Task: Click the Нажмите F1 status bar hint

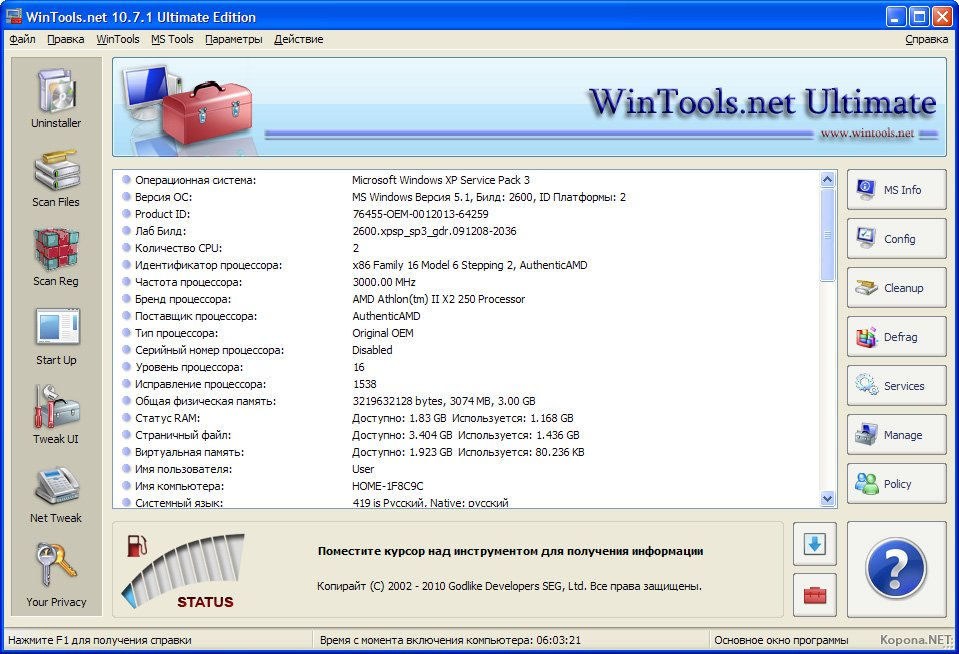Action: click(x=100, y=640)
